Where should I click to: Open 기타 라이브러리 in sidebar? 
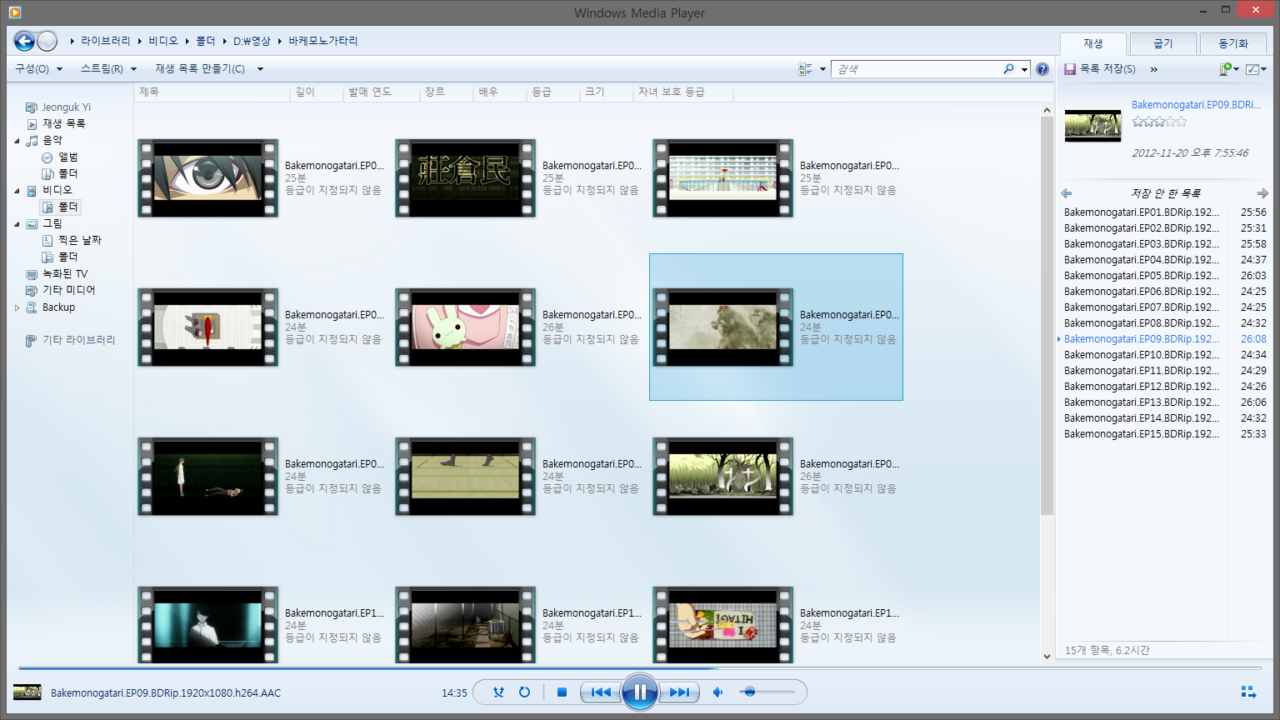70,340
